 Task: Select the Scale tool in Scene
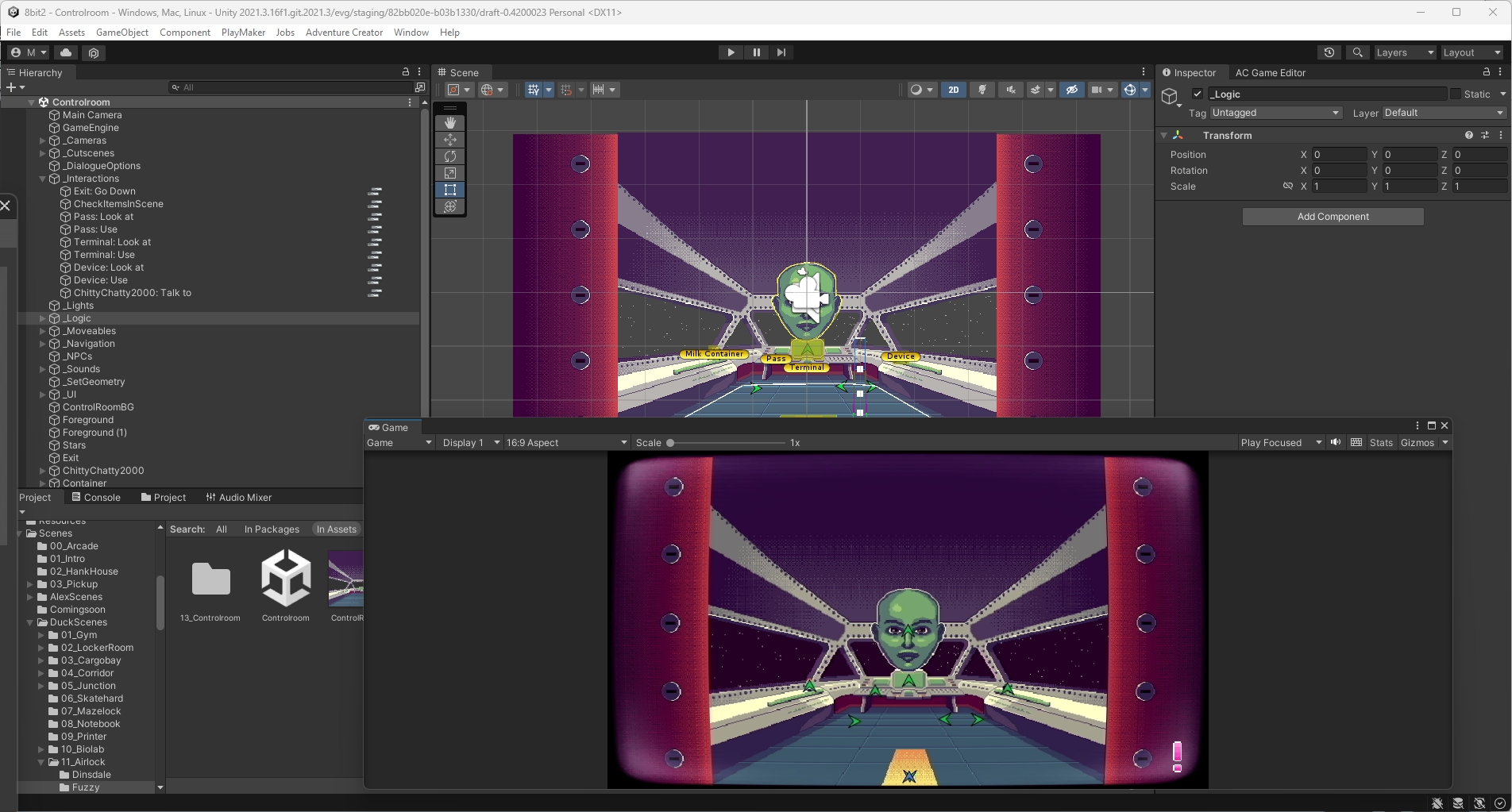pyautogui.click(x=450, y=173)
